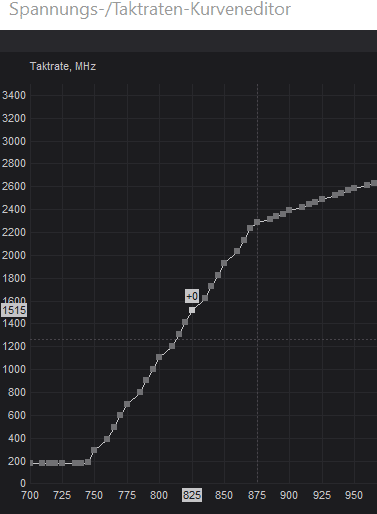Screen dimensions: 377x514
Task: Click the +0 offset label above selected point
Action: click(x=192, y=296)
